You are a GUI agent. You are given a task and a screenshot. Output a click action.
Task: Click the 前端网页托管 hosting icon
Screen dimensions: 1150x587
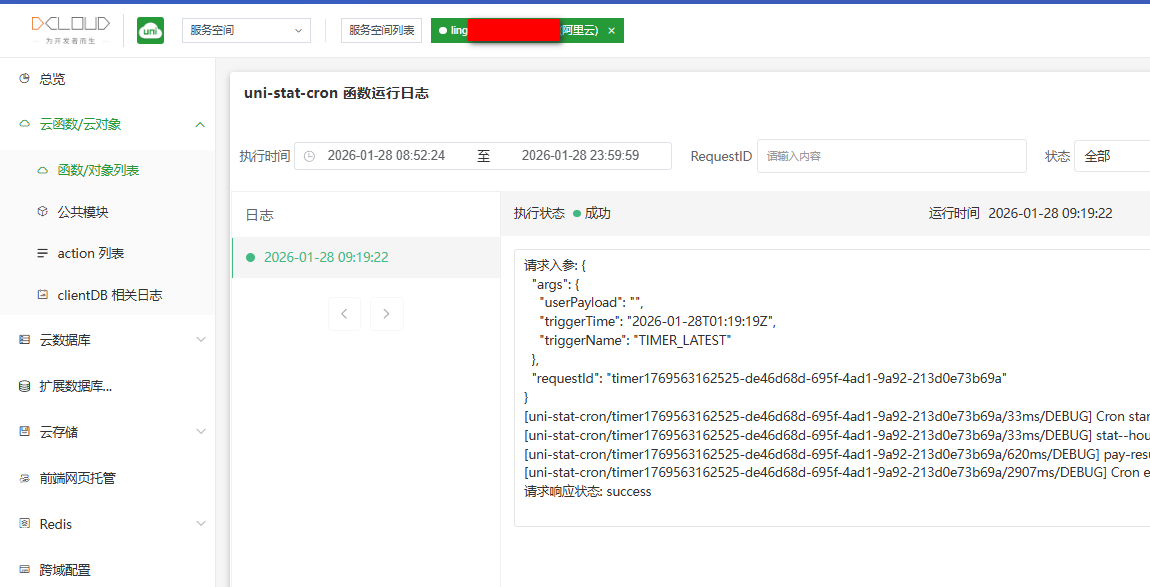point(25,478)
